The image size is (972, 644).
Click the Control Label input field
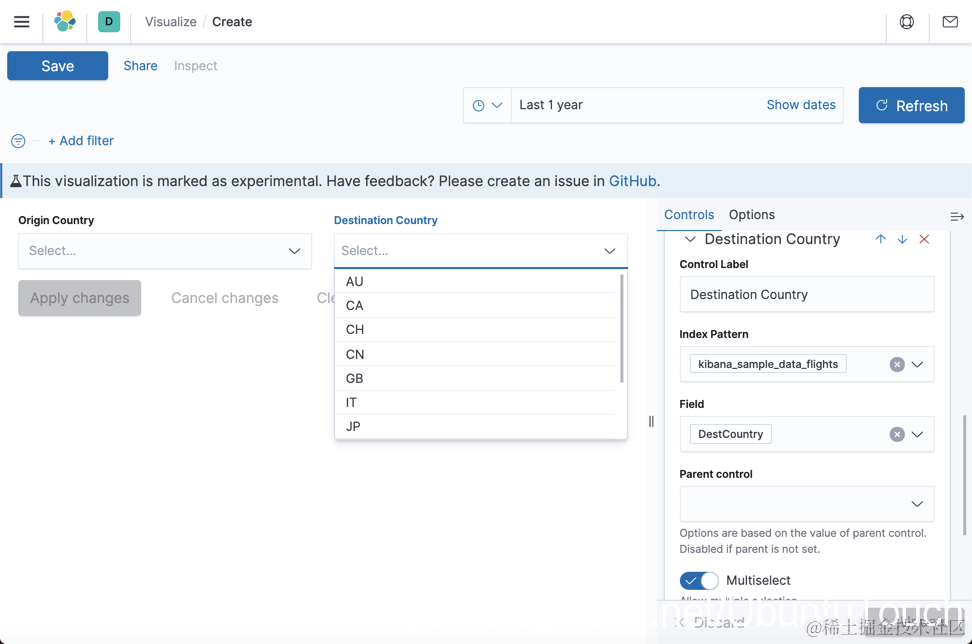tap(807, 295)
